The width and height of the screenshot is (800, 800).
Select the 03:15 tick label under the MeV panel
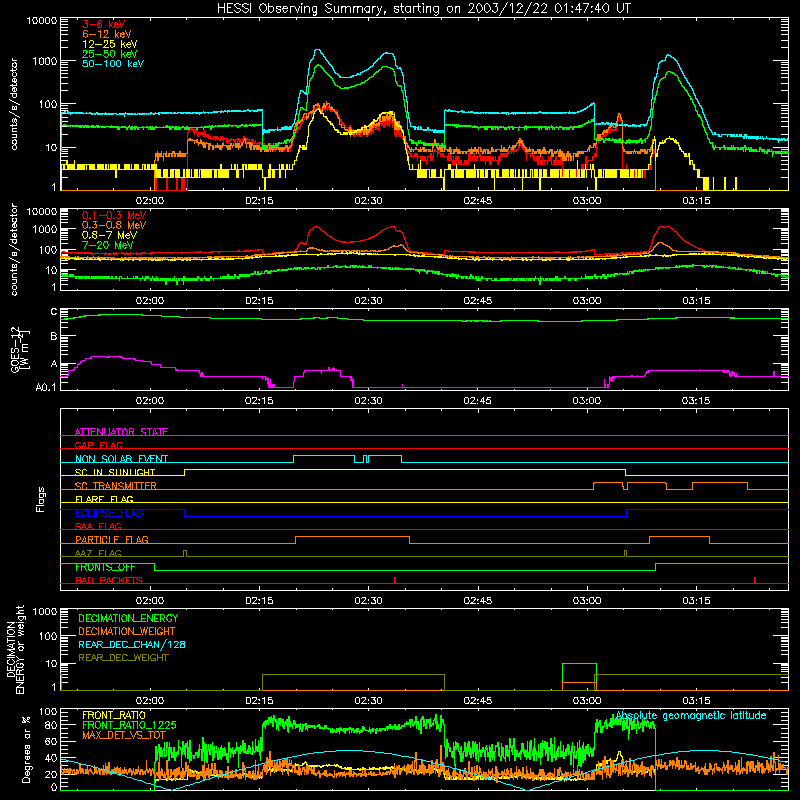point(696,301)
